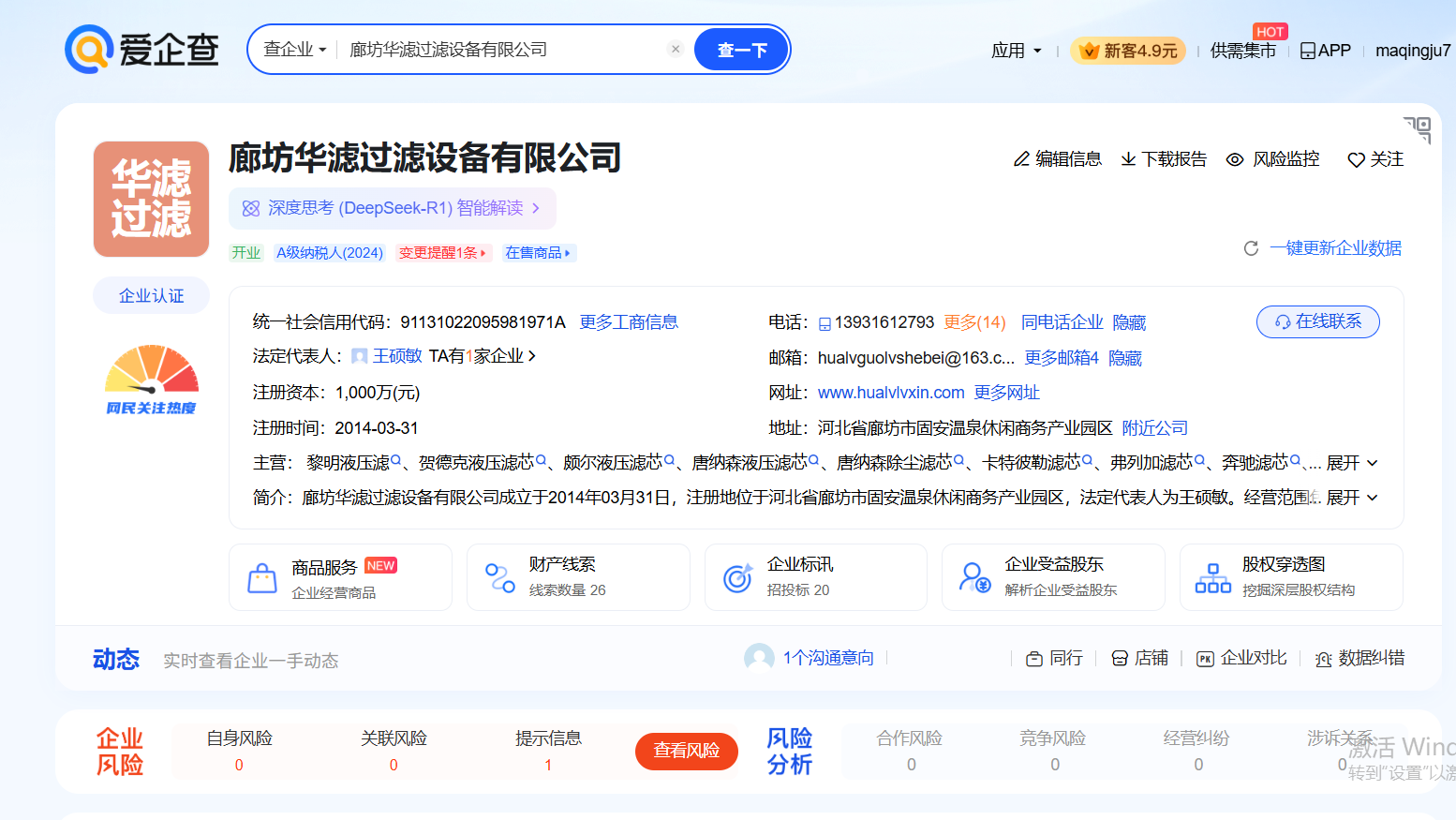Click the QR code icon in card corner
1456x820 pixels.
click(1418, 129)
